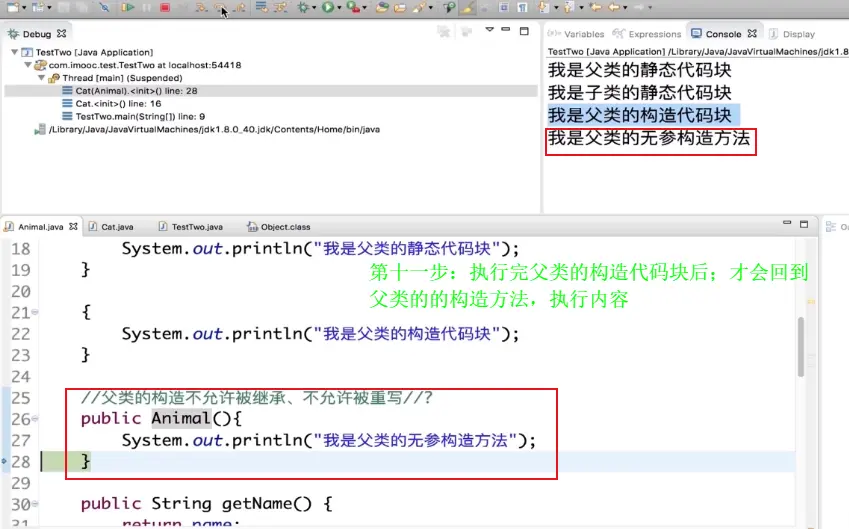Click the New file toolbar icon
This screenshot has width=849, height=529.
click(12, 7)
